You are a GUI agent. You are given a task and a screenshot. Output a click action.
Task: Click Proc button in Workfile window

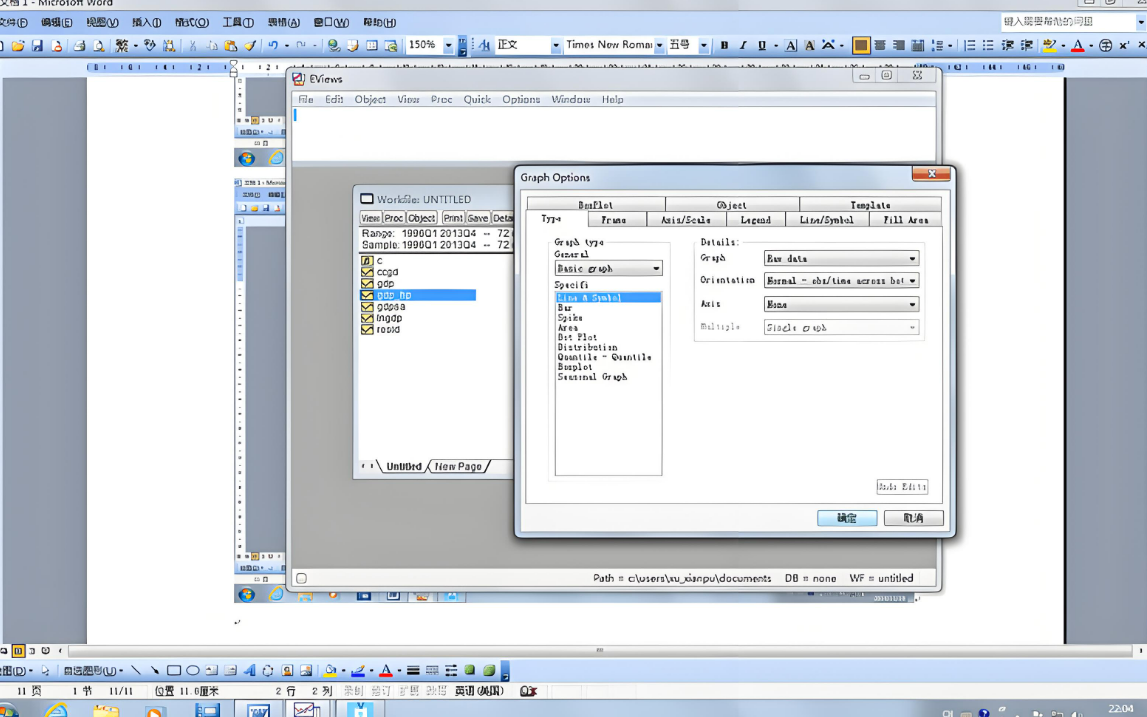394,218
